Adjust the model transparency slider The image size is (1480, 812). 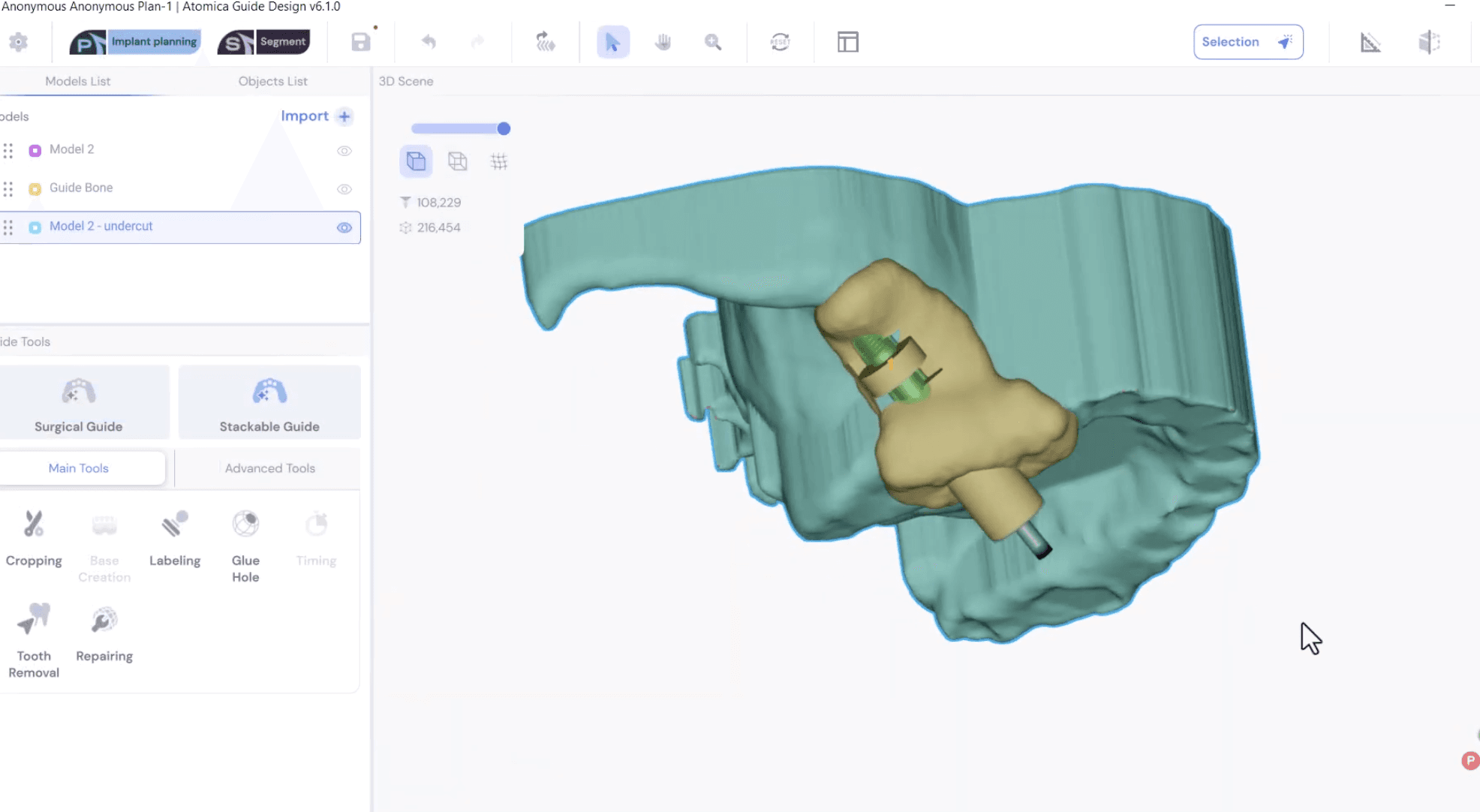[x=504, y=129]
